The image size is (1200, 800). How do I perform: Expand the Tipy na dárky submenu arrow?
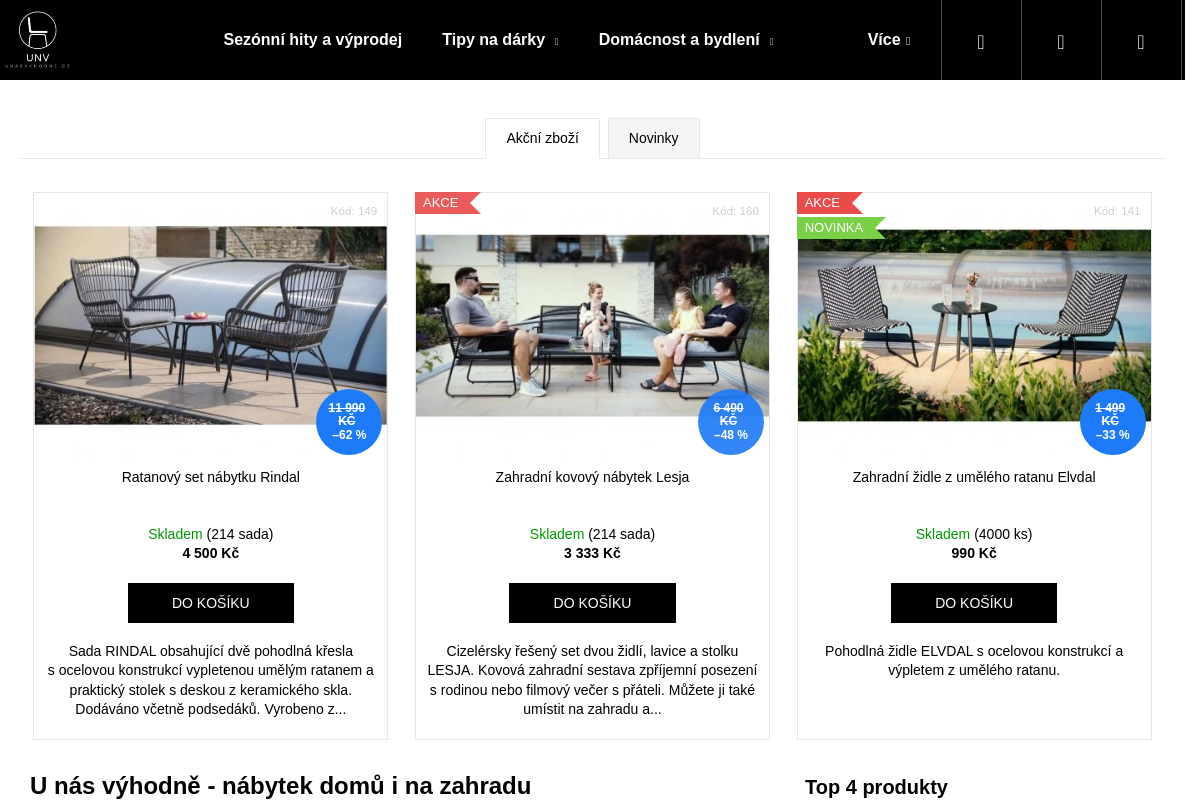[556, 42]
